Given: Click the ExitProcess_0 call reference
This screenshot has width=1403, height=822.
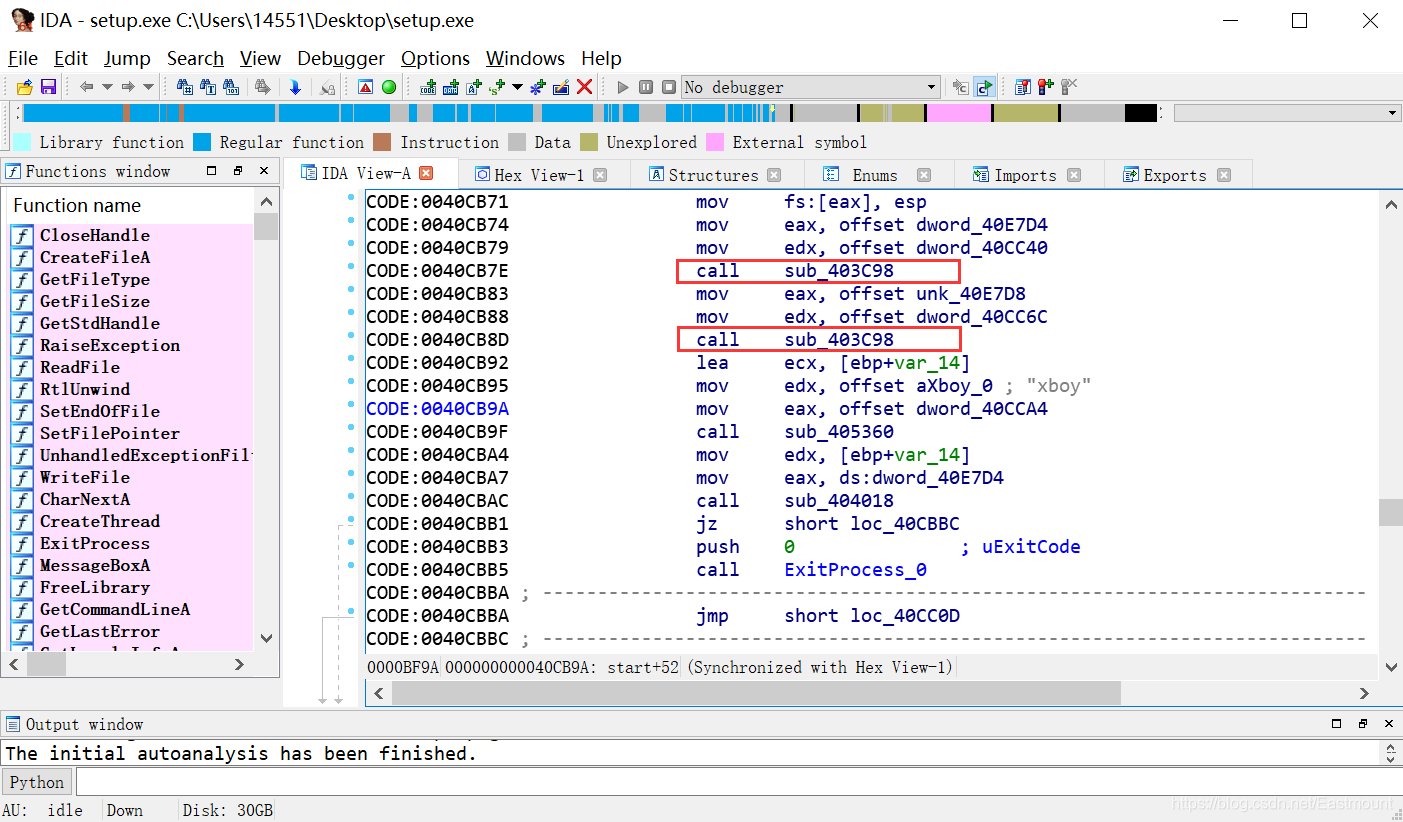Looking at the screenshot, I should click(855, 570).
